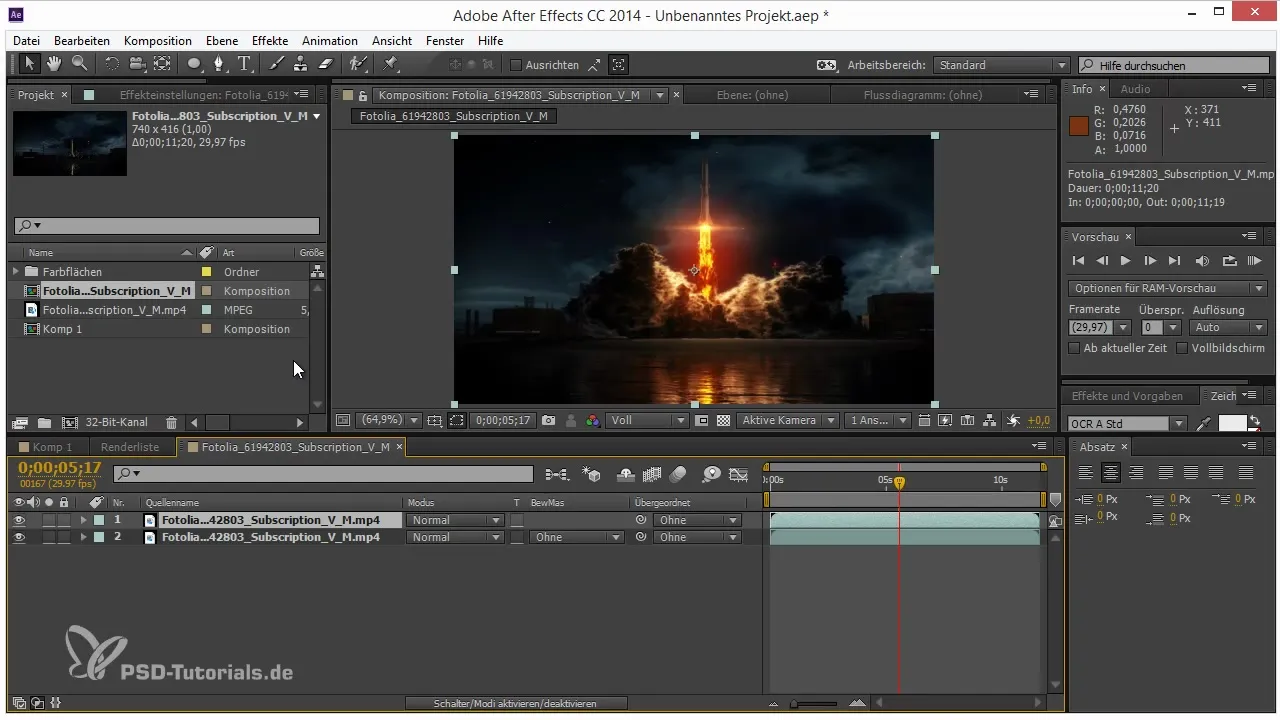Select the Zoom magnifier tool

78,64
